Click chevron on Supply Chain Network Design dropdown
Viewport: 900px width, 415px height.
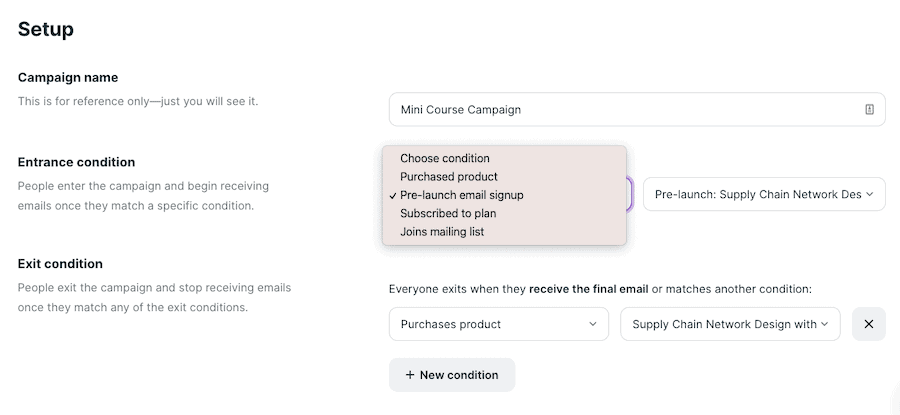click(x=825, y=324)
